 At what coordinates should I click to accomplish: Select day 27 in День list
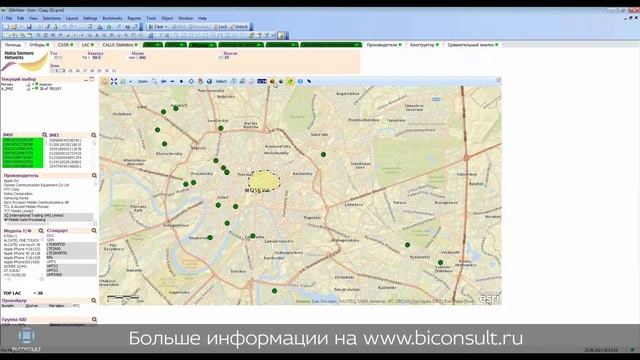tap(85, 71)
